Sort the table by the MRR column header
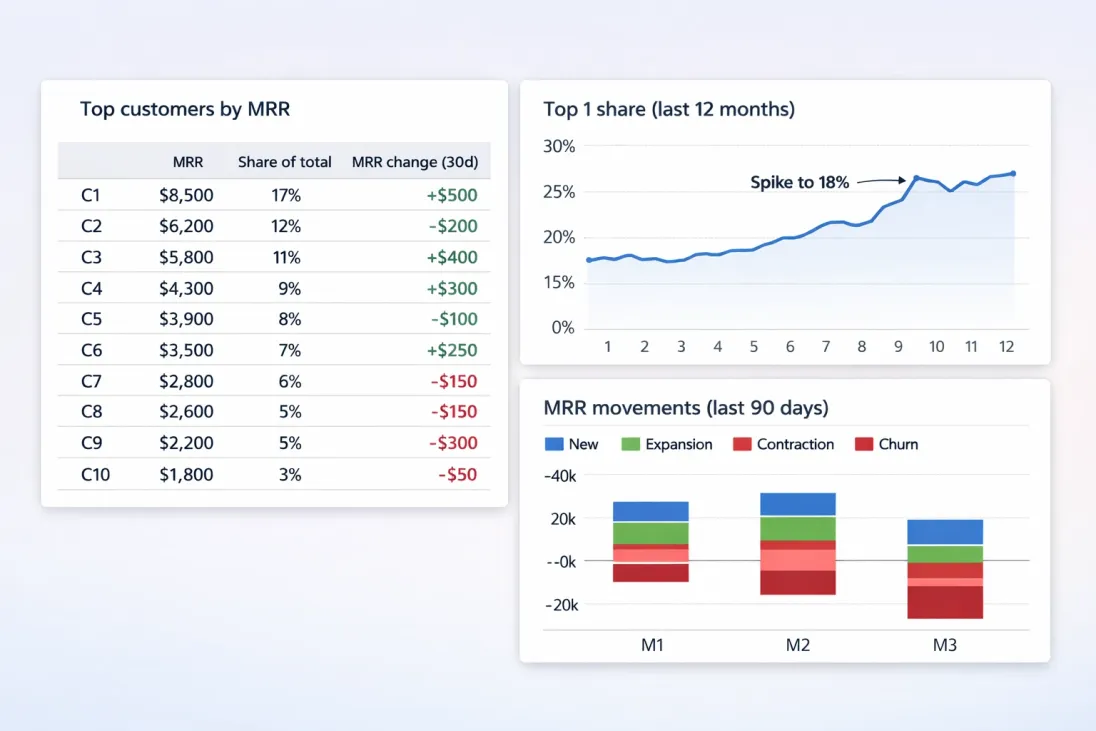Screen dimensions: 1096x731 (188, 161)
